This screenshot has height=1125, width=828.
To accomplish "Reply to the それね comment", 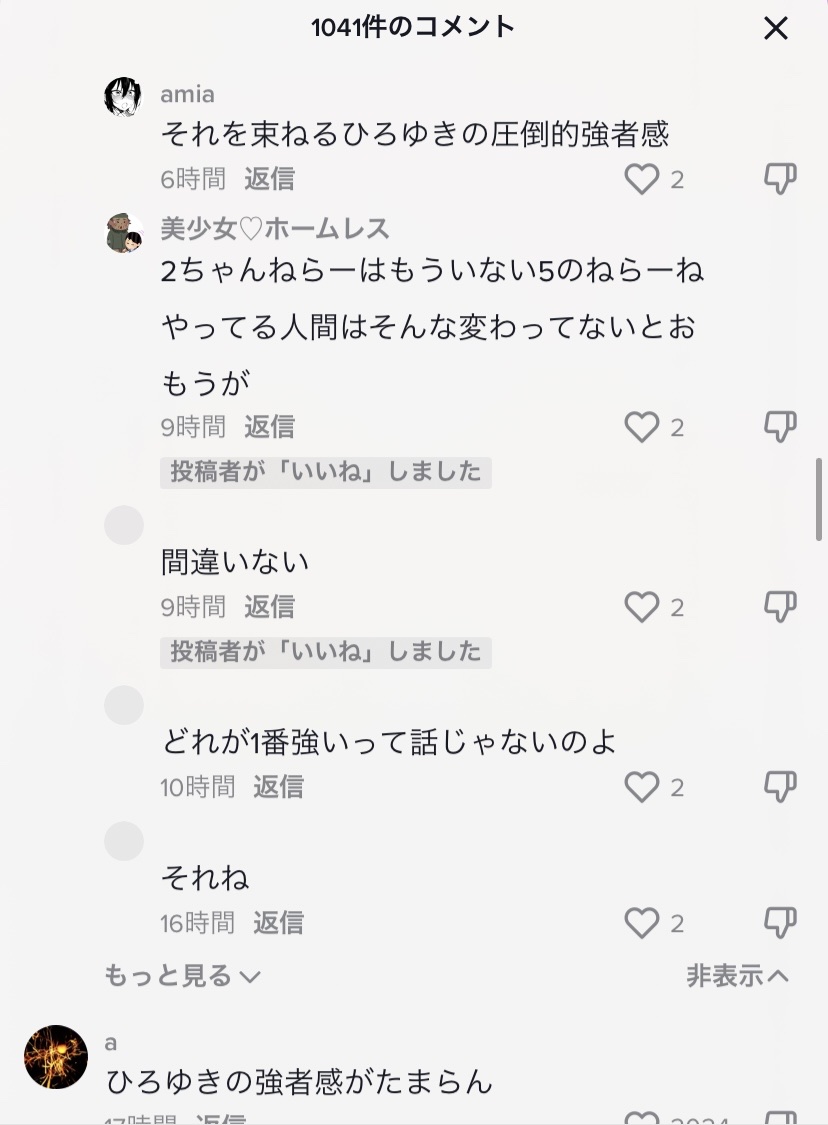I will tap(278, 923).
